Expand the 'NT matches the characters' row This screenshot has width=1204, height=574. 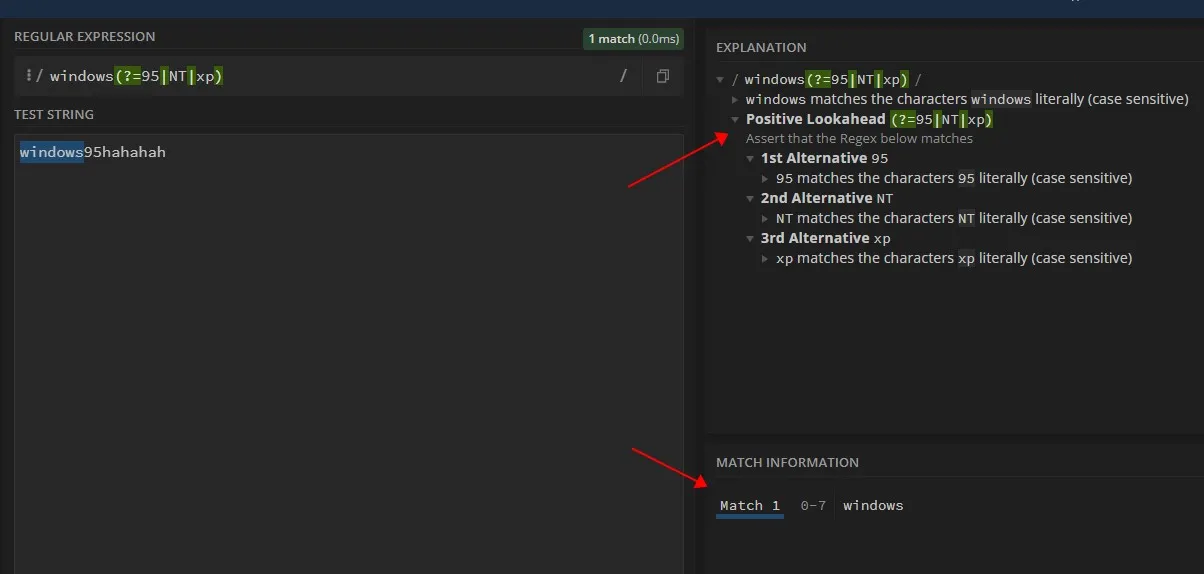766,218
